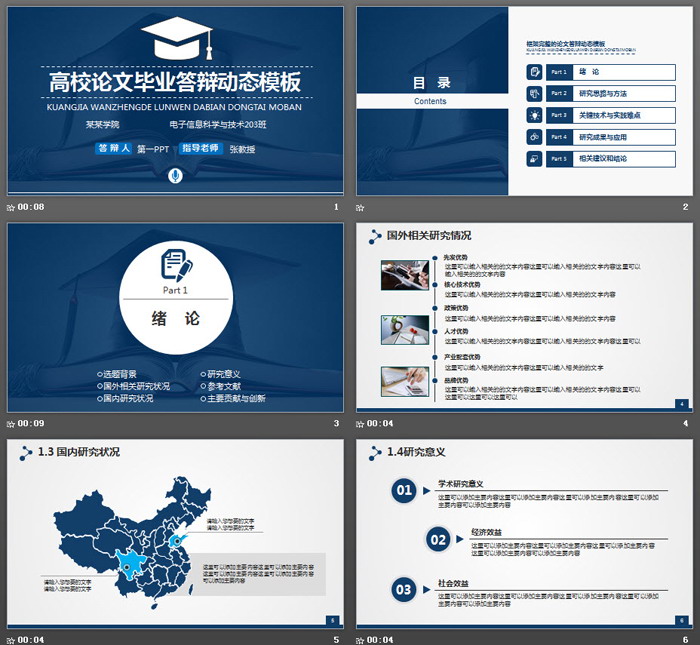Viewport: 700px width, 645px height.
Task: Click the Part 1 document icon in contents
Action: tap(534, 72)
